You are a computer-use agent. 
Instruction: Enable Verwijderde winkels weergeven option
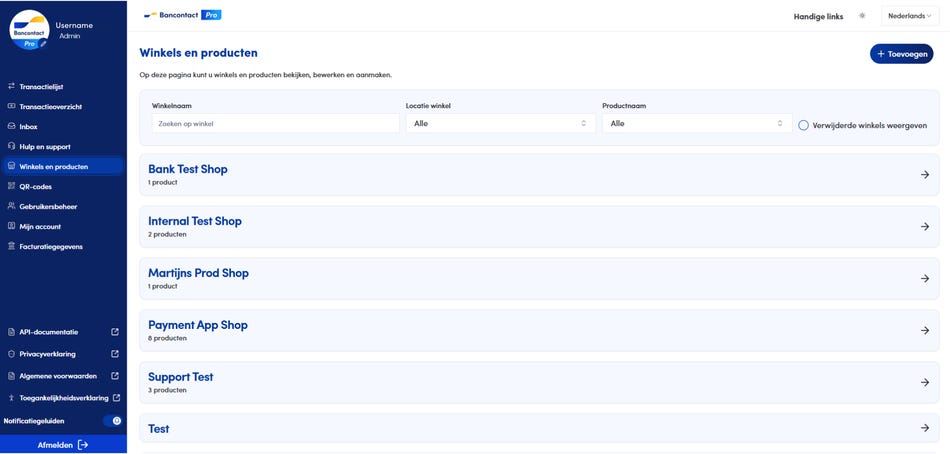coord(803,125)
